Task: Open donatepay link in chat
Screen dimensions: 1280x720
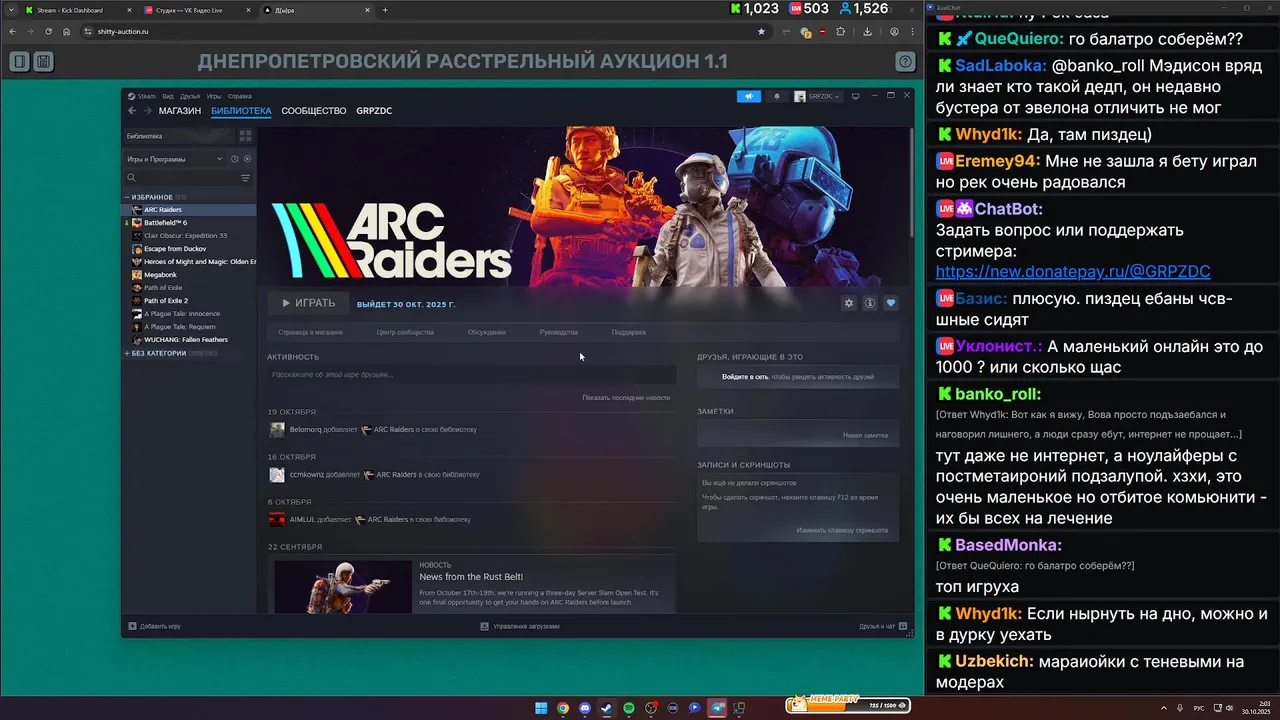Action: [x=1073, y=271]
